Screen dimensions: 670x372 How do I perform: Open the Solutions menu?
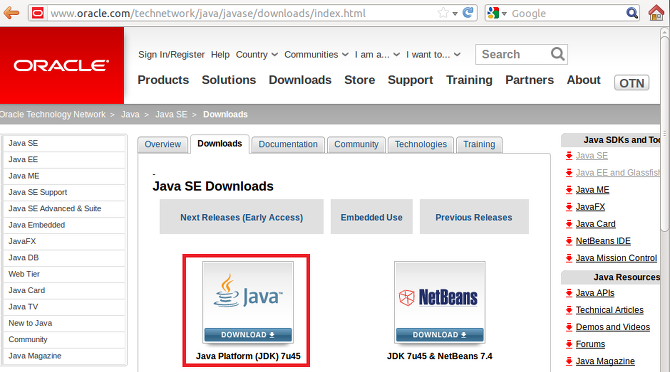point(229,80)
